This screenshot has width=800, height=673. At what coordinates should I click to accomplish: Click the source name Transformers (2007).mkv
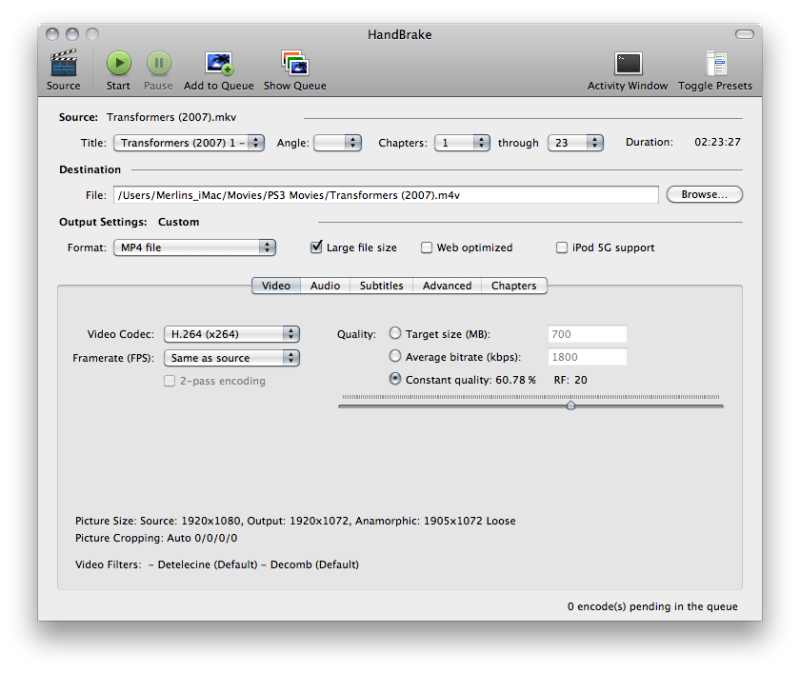(171, 117)
